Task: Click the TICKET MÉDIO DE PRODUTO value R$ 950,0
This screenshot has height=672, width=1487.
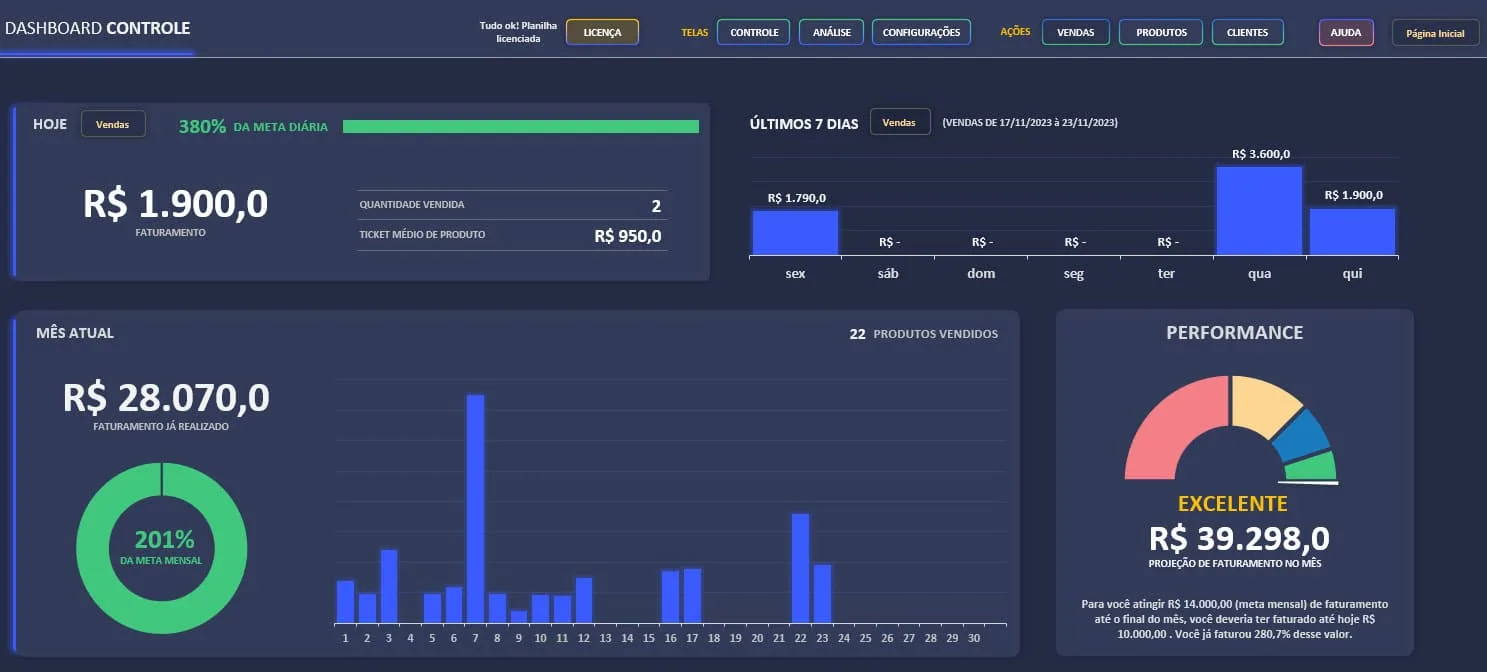Action: (x=627, y=236)
